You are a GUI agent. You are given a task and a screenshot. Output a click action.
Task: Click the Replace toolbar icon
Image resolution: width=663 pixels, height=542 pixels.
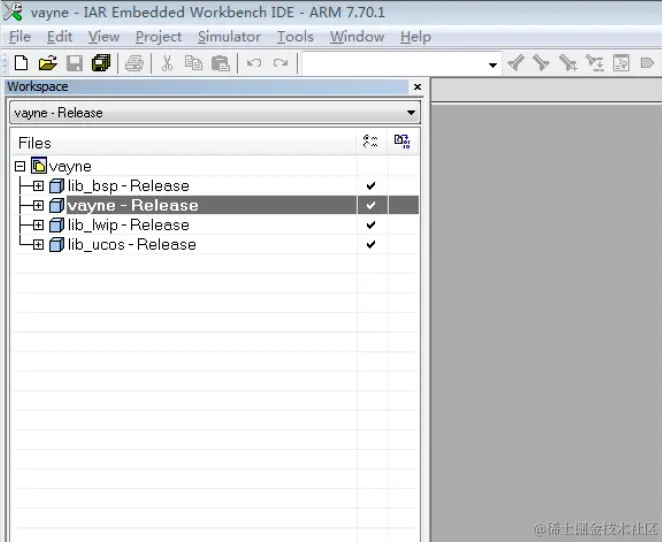595,63
